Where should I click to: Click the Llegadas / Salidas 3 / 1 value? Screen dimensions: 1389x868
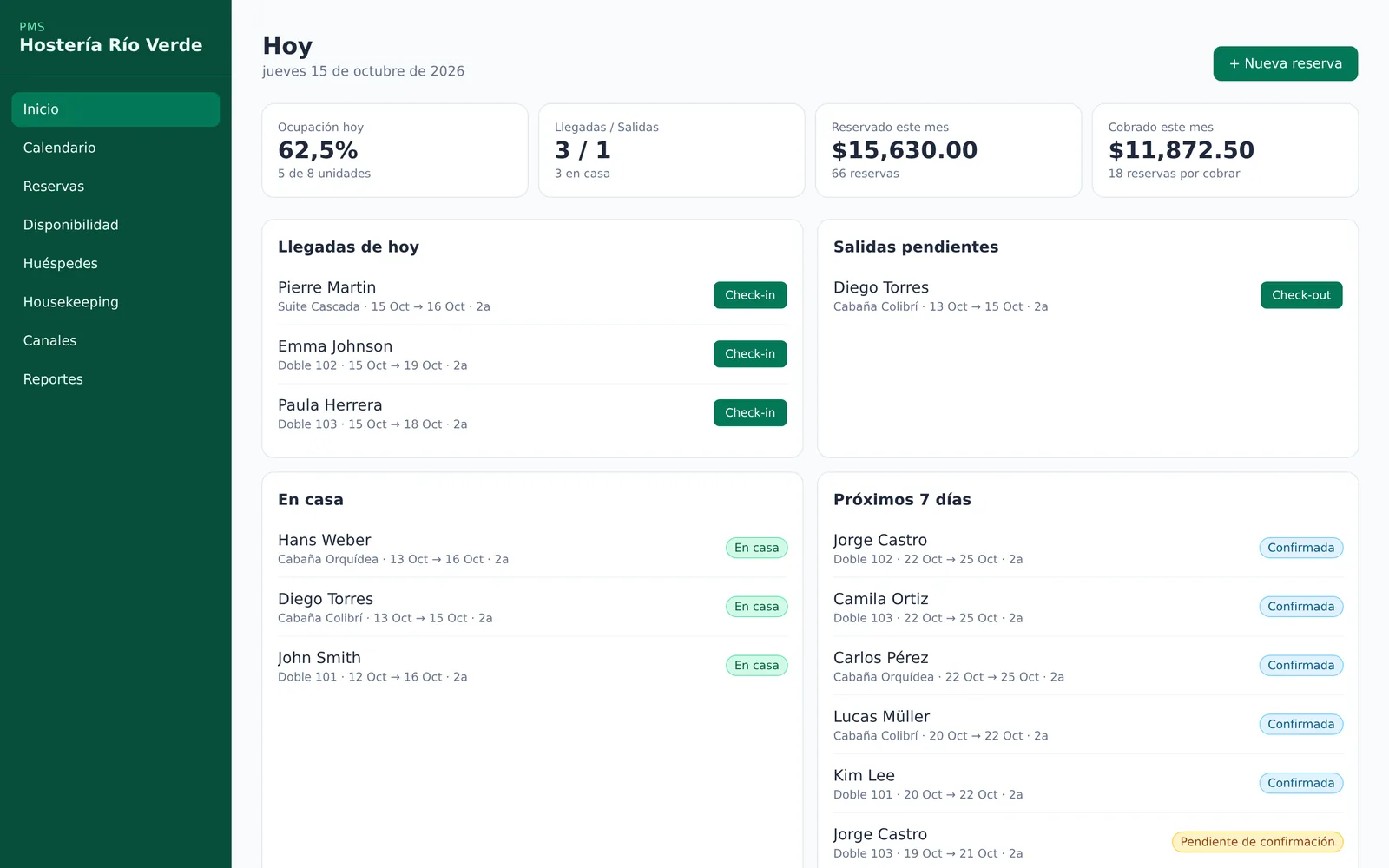583,150
